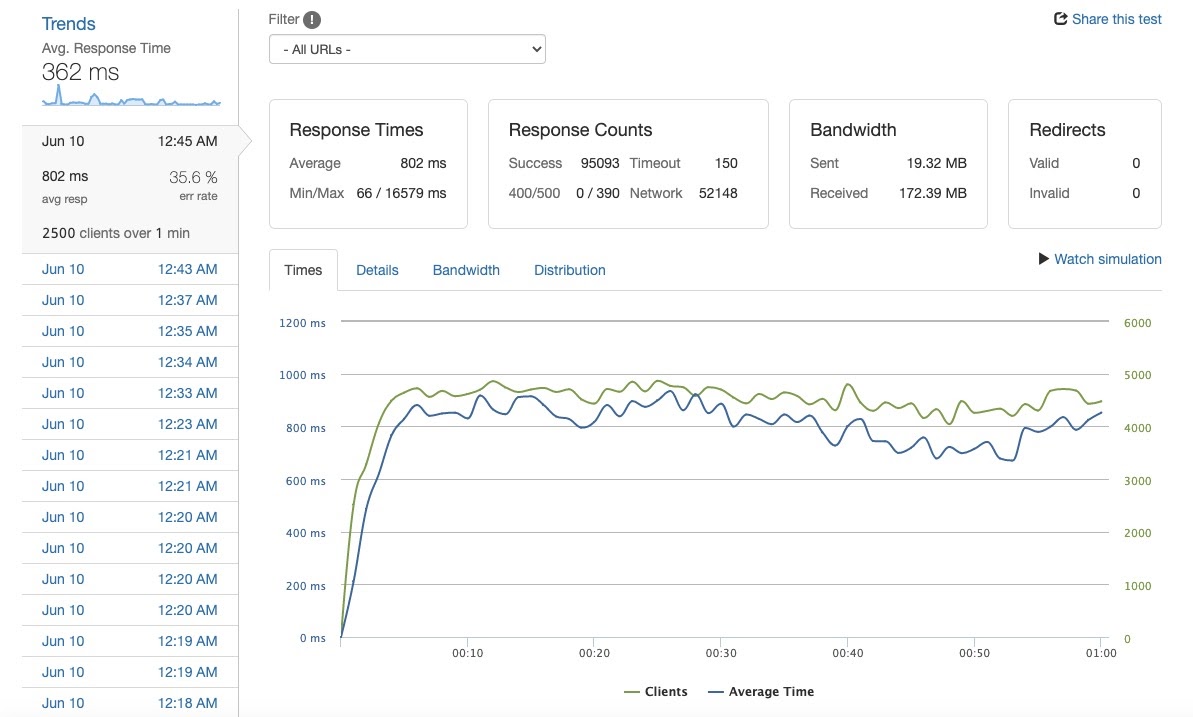1193x717 pixels.
Task: Click the Timeout count 150
Action: 726,163
